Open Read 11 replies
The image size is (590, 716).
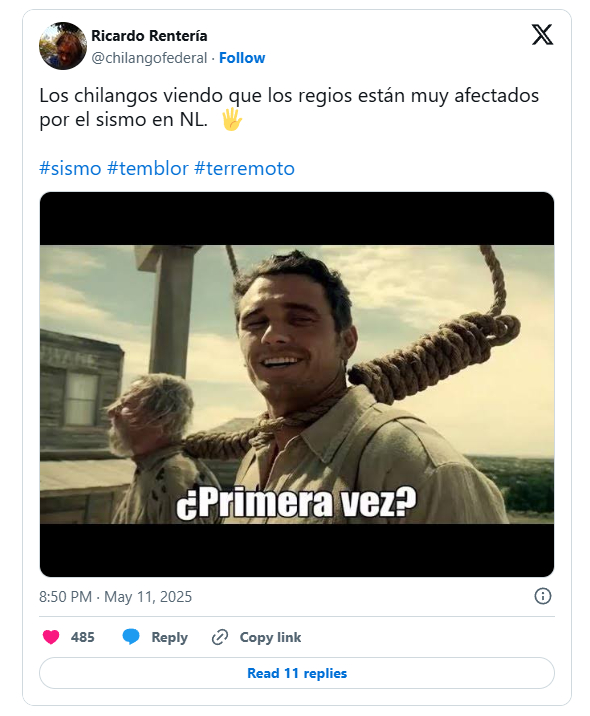point(297,673)
